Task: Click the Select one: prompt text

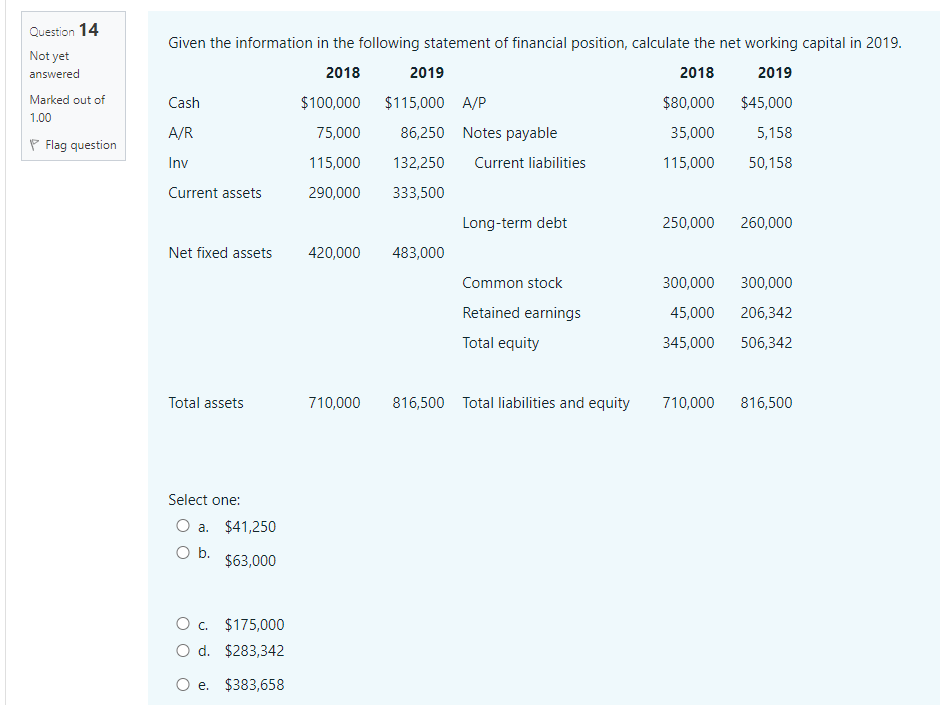Action: coord(204,499)
